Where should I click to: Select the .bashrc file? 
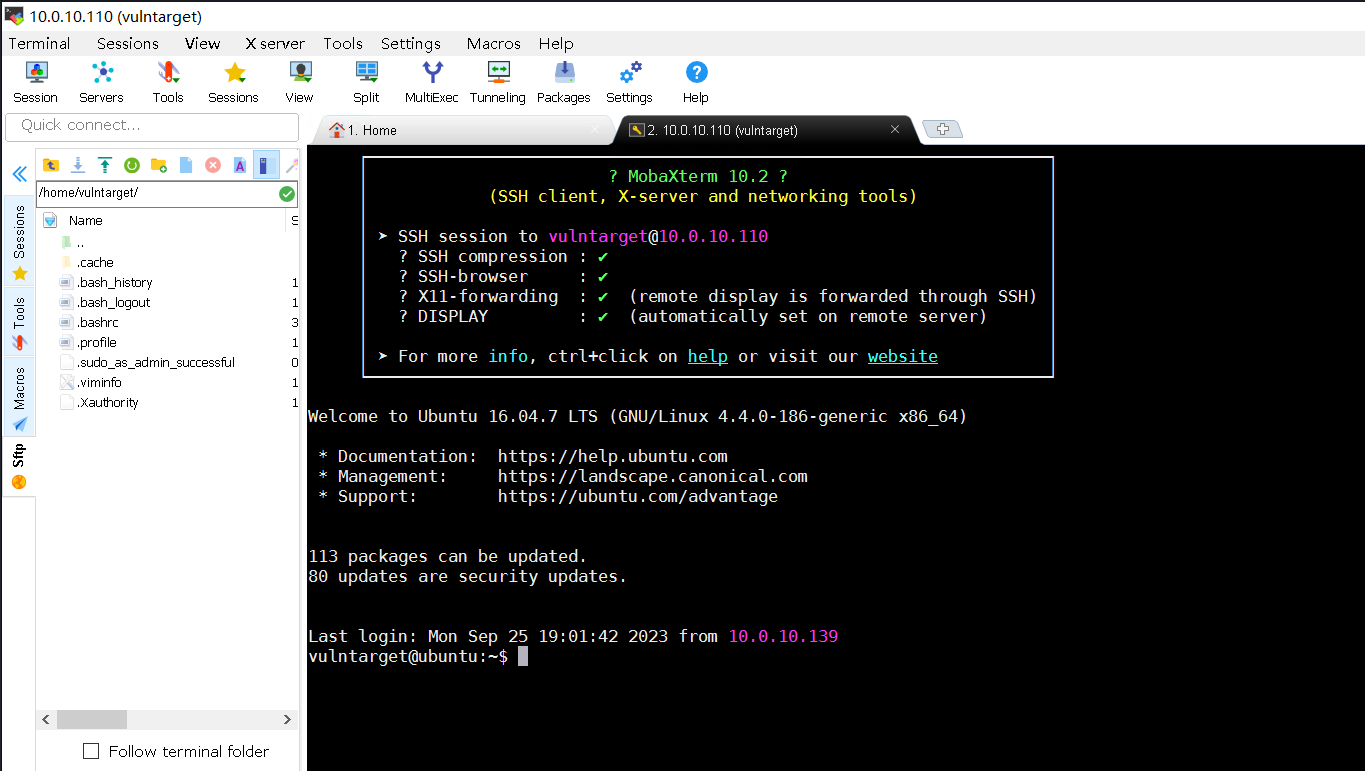pyautogui.click(x=89, y=322)
